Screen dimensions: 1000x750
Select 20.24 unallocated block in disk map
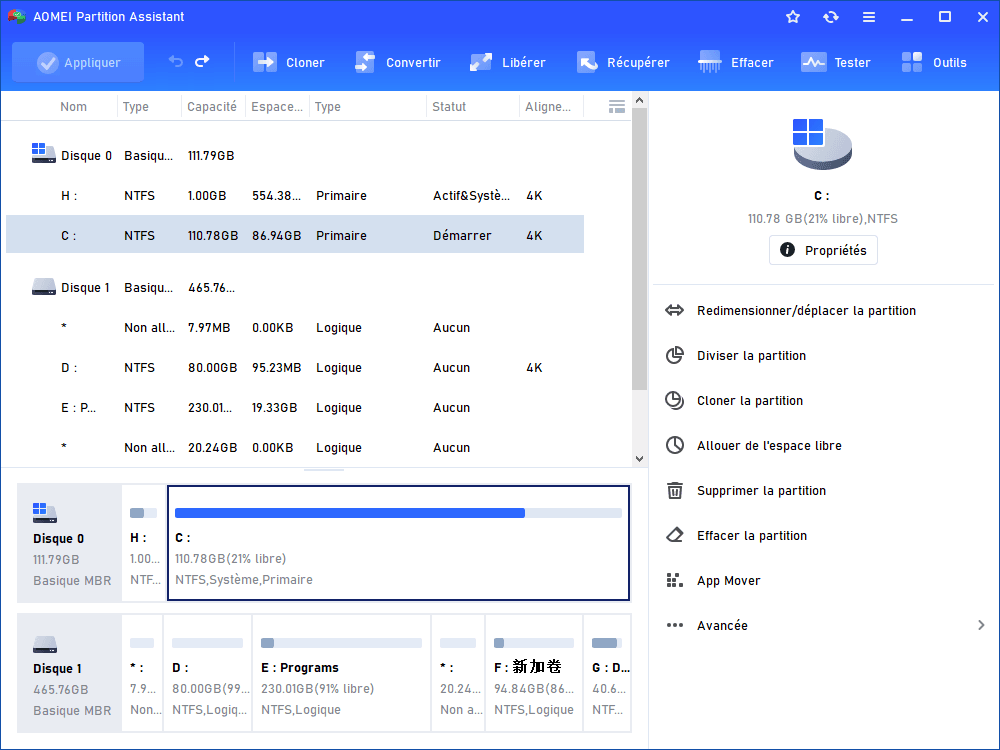click(458, 673)
